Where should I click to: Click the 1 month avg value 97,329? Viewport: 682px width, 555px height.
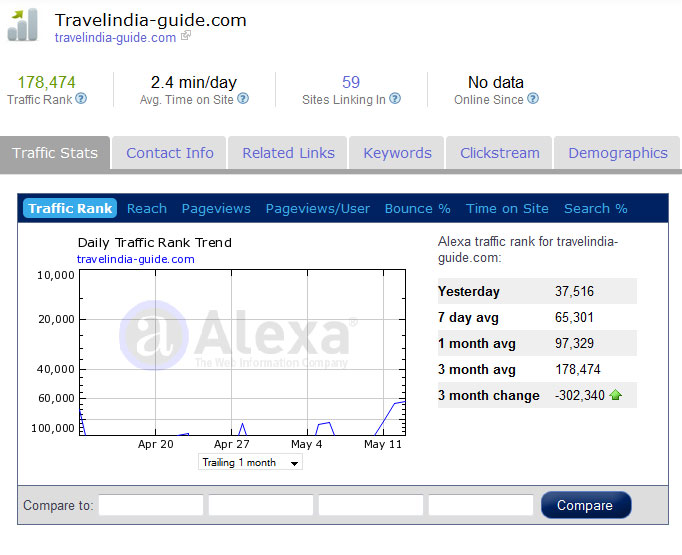[x=574, y=343]
